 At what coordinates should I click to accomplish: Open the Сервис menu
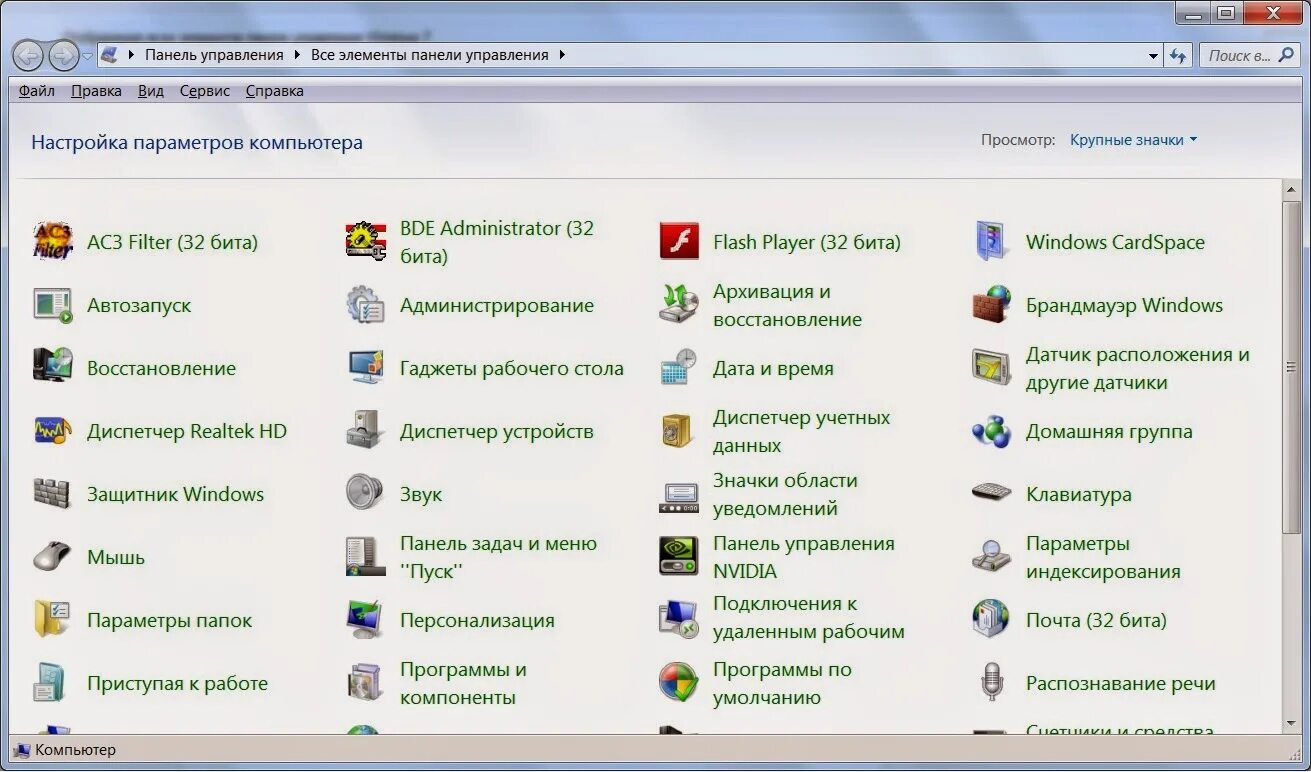coord(205,91)
